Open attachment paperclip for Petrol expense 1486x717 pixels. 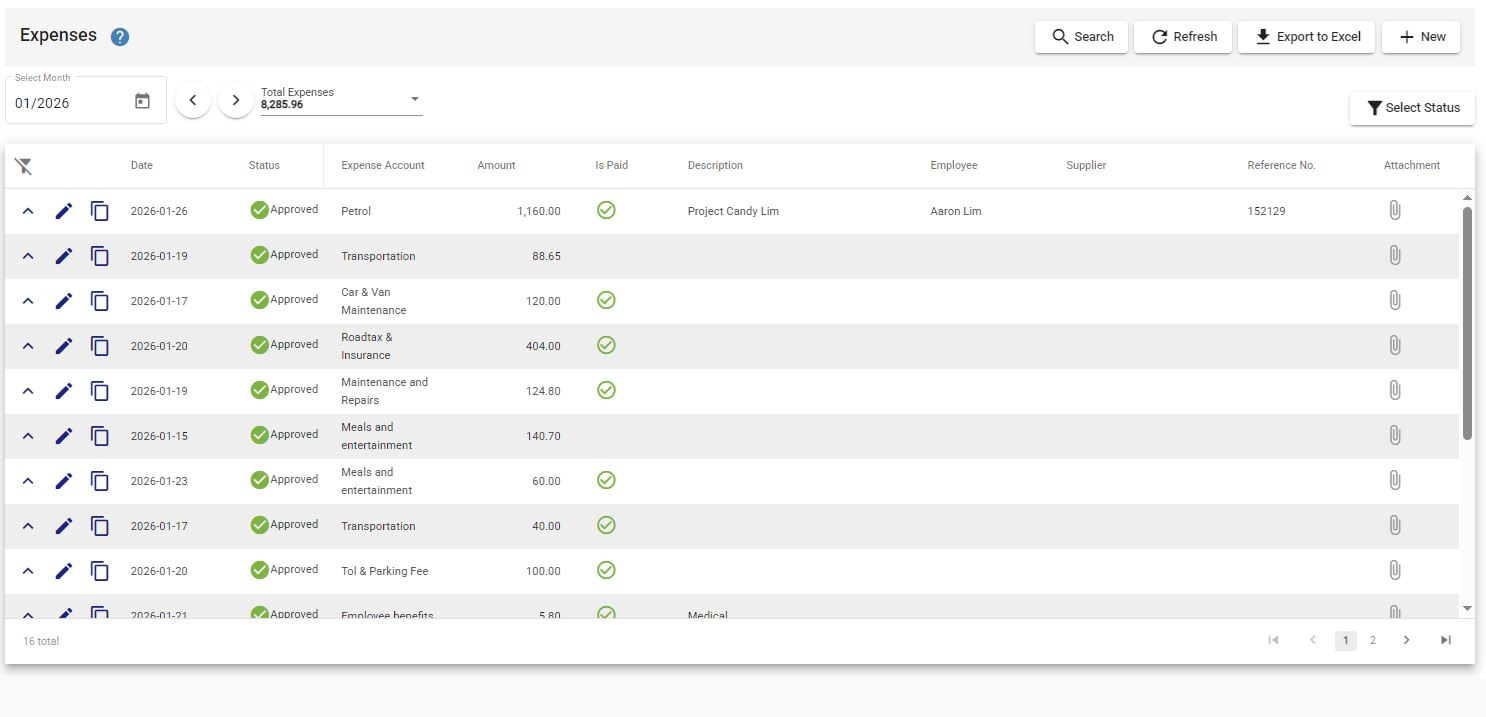[1395, 211]
